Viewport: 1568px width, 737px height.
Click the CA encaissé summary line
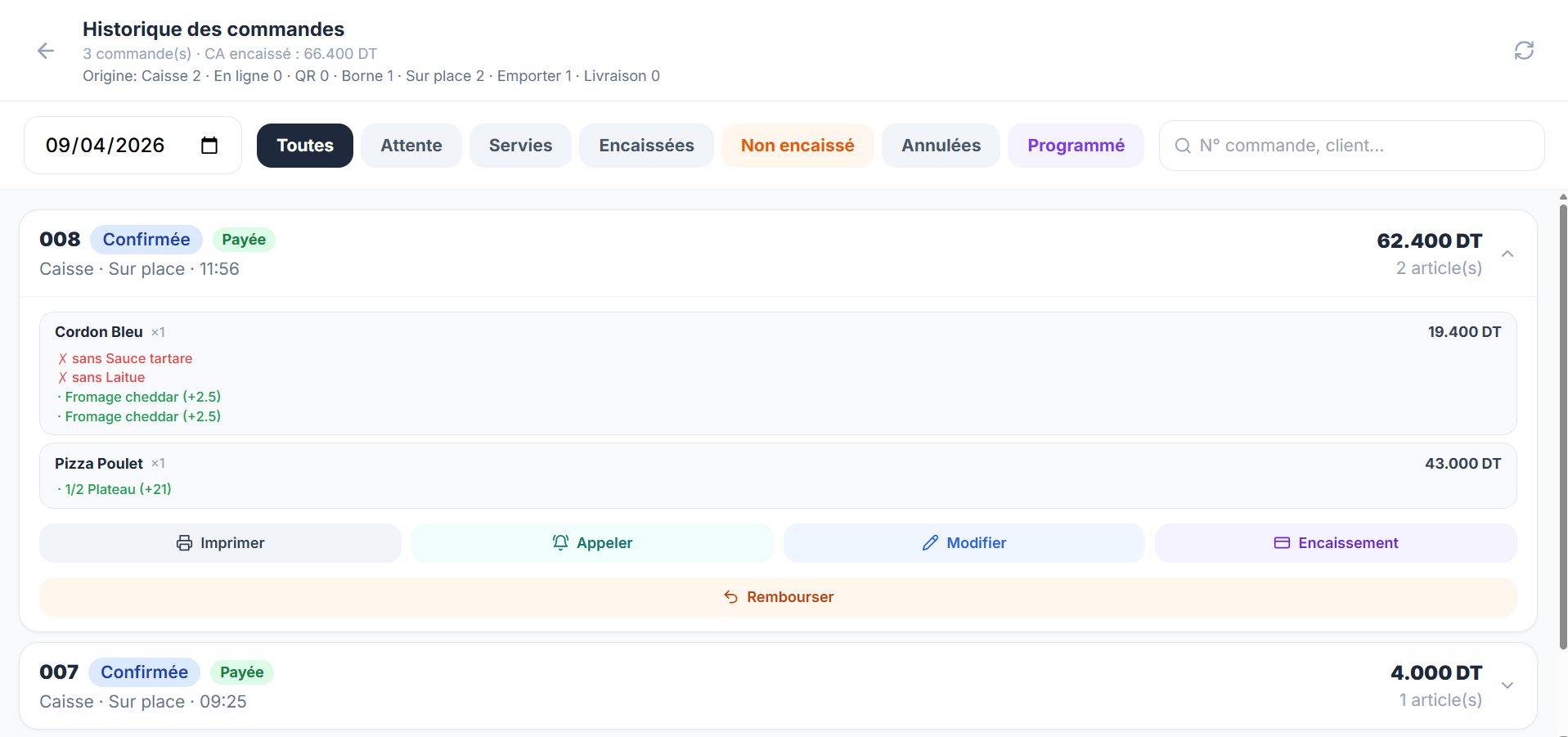tap(230, 54)
